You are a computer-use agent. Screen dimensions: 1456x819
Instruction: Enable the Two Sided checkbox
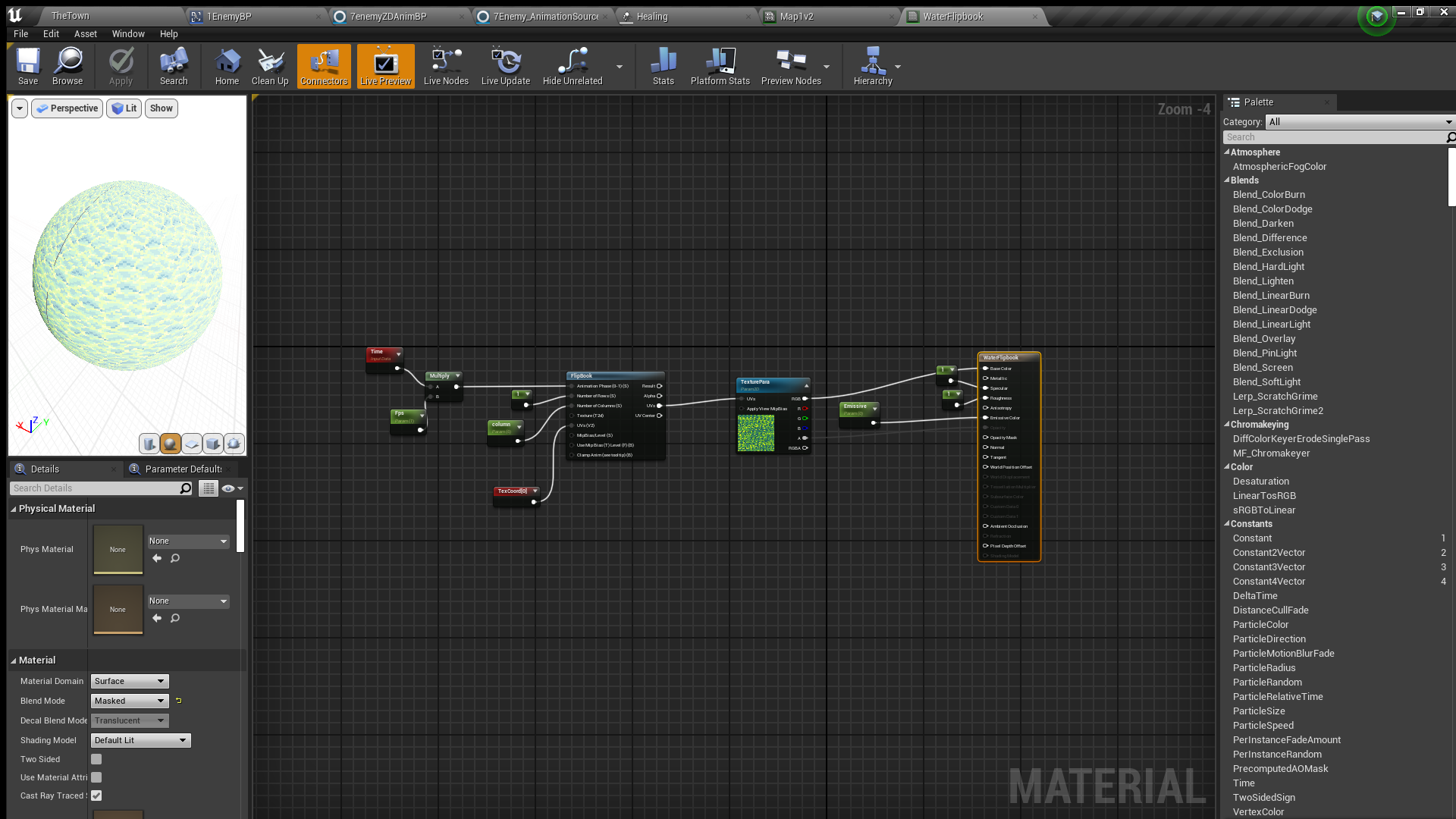coord(96,759)
